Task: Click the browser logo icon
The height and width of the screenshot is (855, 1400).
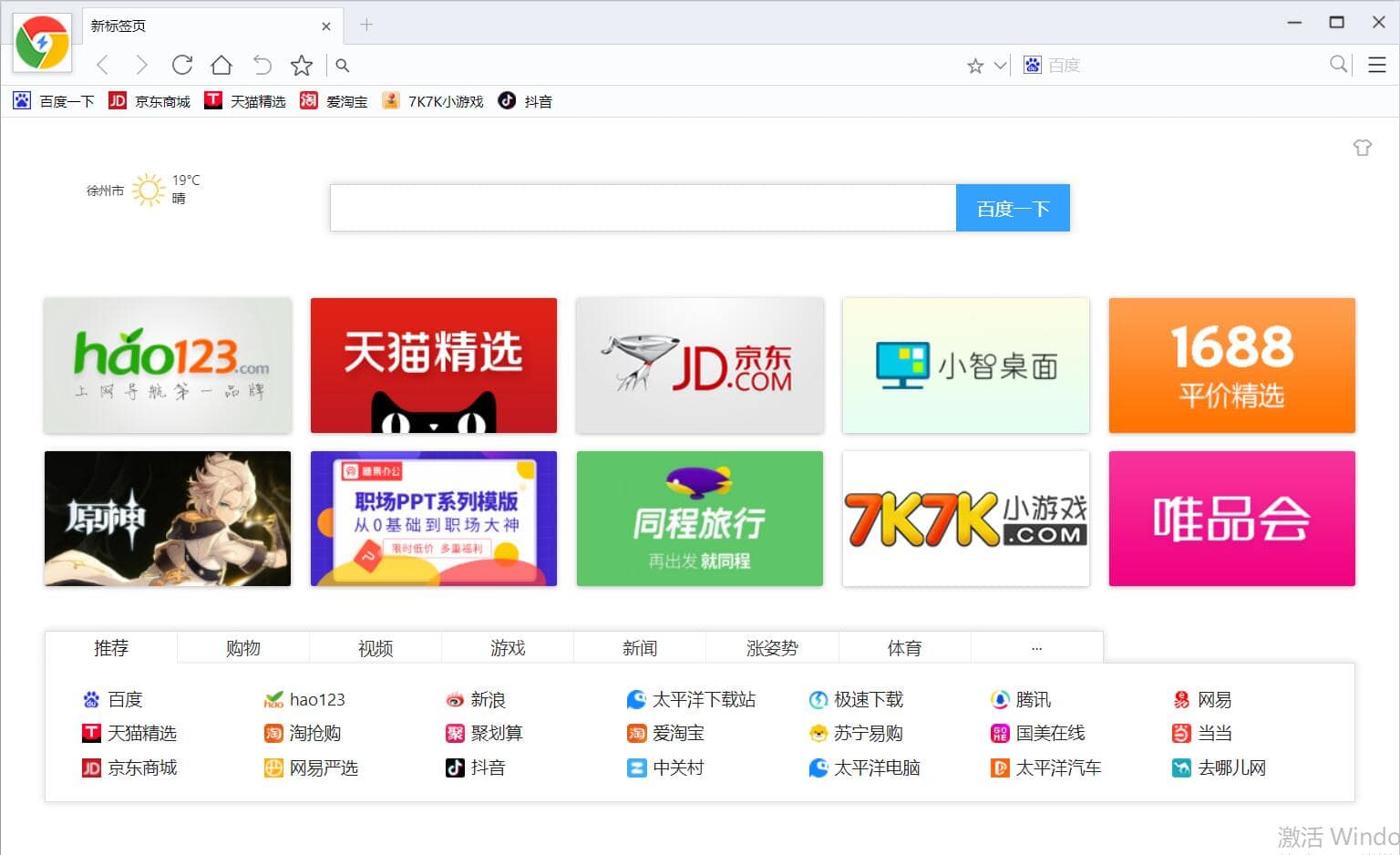Action: coord(42,42)
